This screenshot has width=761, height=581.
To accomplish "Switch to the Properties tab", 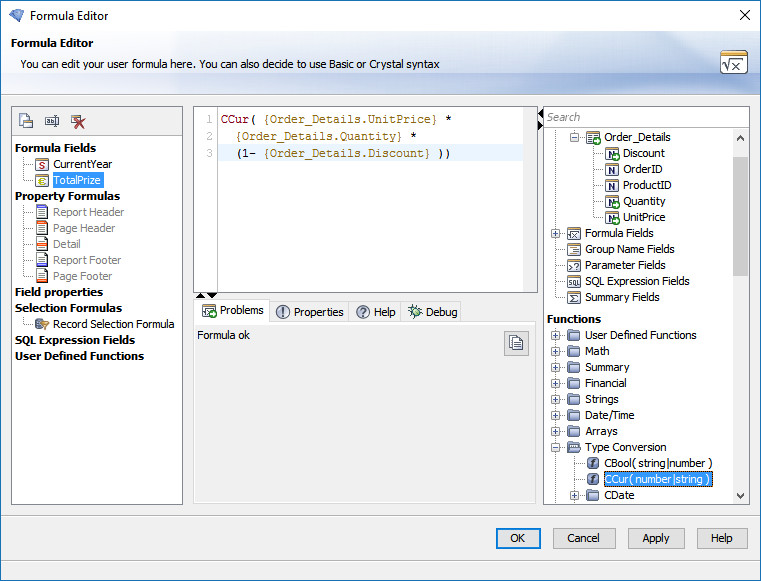I will click(x=310, y=312).
